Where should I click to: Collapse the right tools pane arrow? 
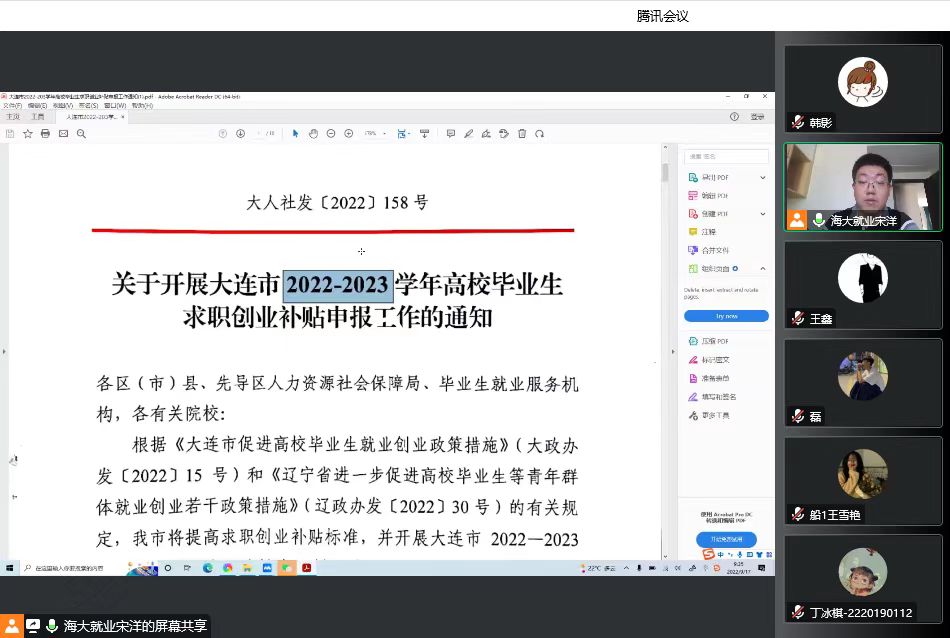[x=673, y=352]
